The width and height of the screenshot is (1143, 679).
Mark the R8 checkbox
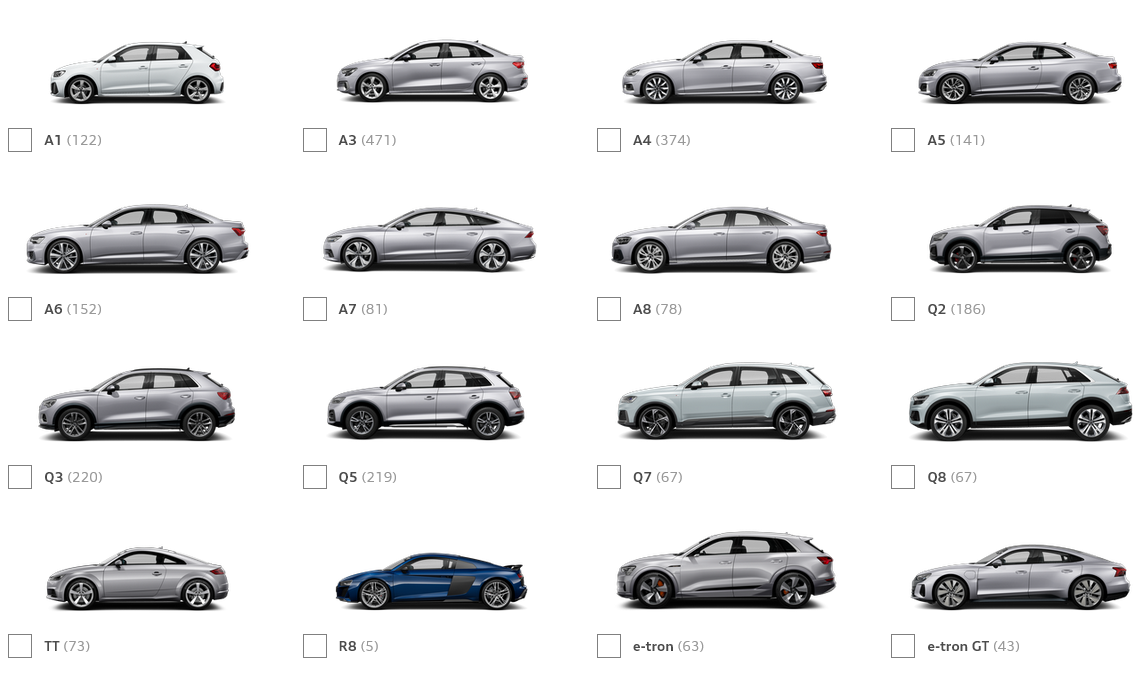pos(315,645)
